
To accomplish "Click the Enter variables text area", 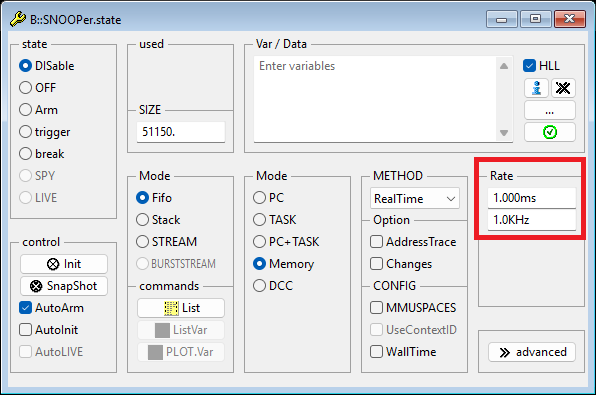I will tap(376, 100).
